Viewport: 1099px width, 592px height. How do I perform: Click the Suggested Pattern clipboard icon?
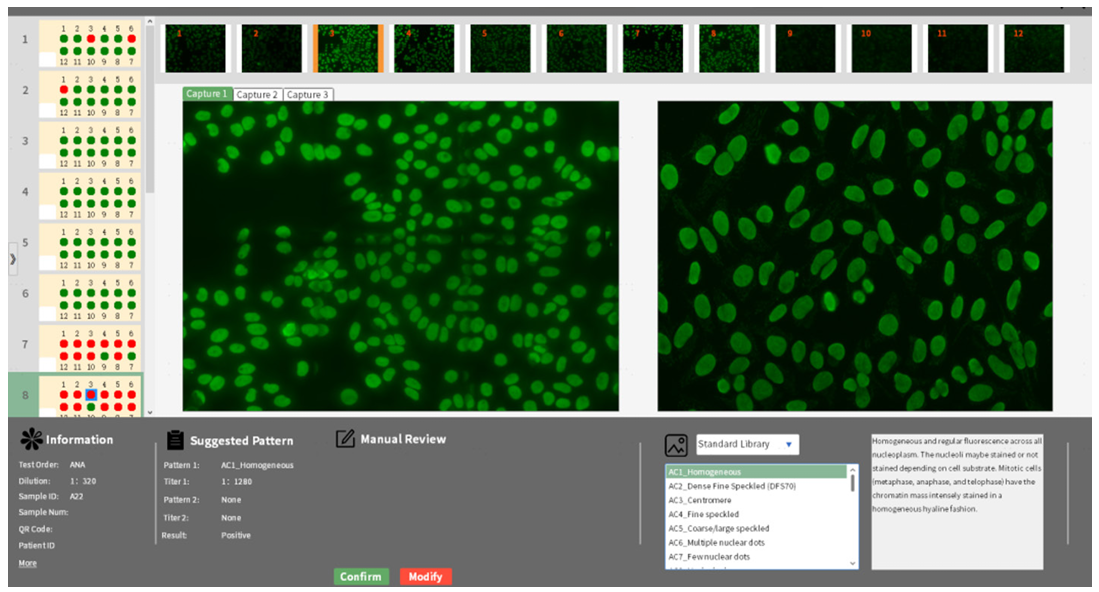[175, 440]
